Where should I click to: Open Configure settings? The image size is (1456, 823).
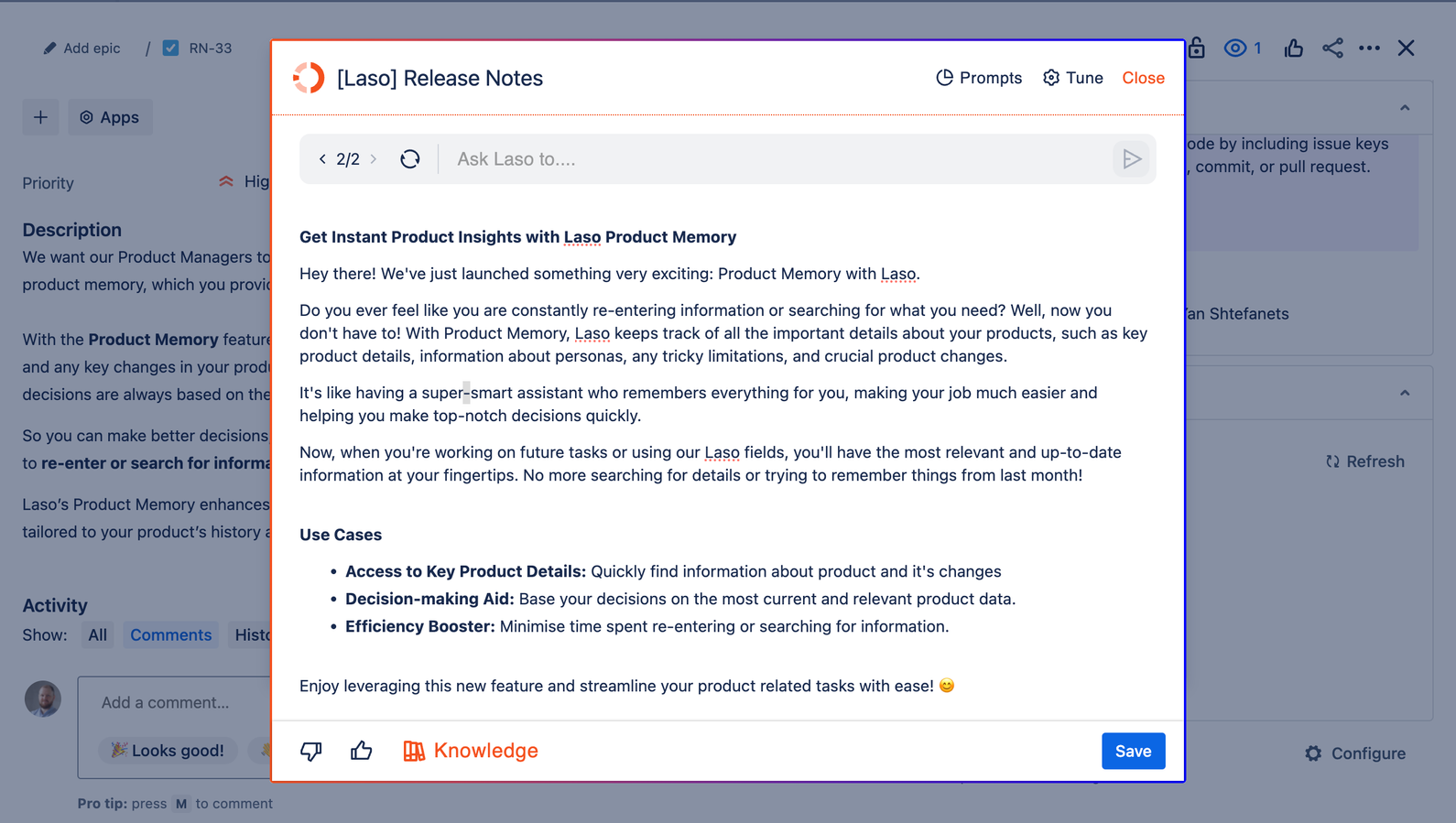(x=1355, y=753)
